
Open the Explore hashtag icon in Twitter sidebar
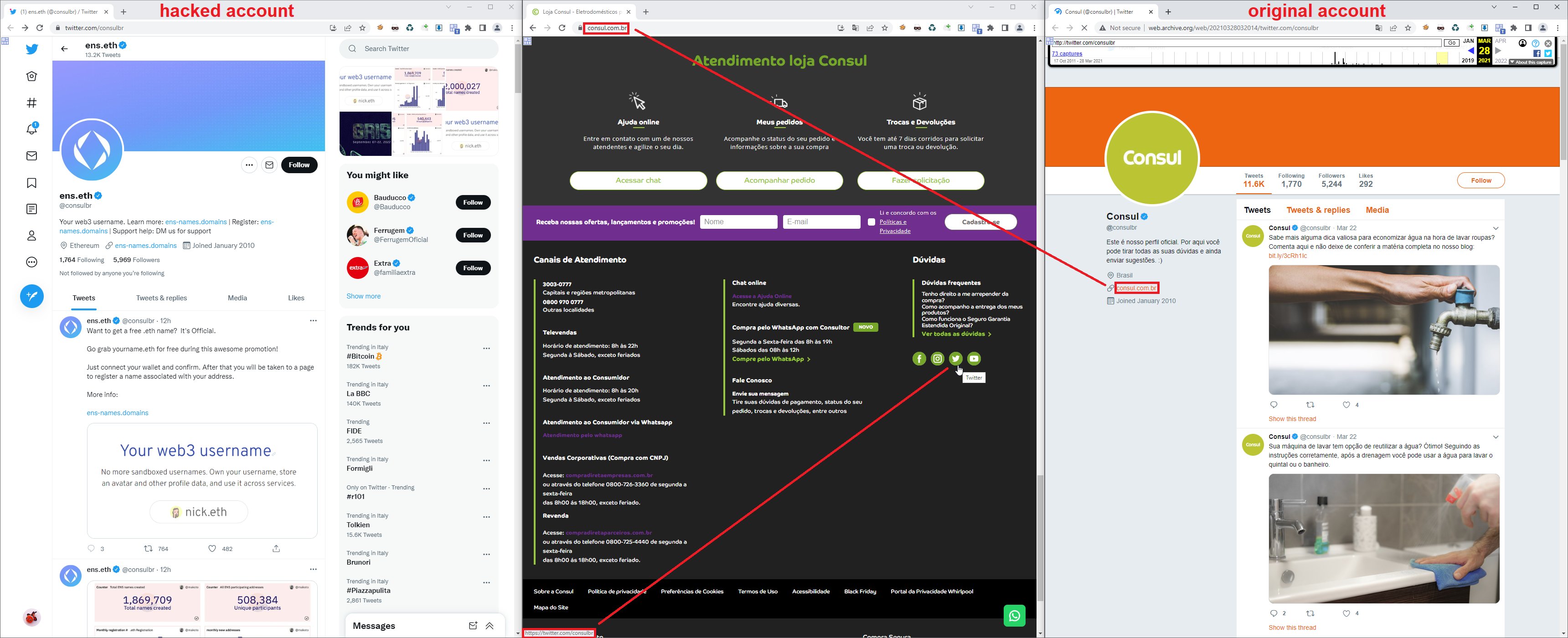pyautogui.click(x=31, y=103)
